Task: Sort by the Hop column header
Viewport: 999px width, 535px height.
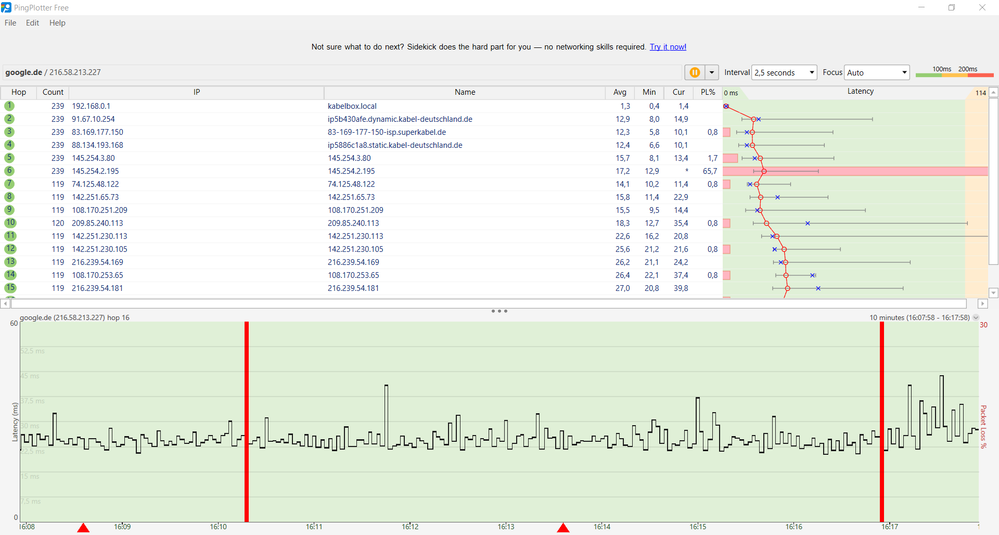Action: pos(18,92)
